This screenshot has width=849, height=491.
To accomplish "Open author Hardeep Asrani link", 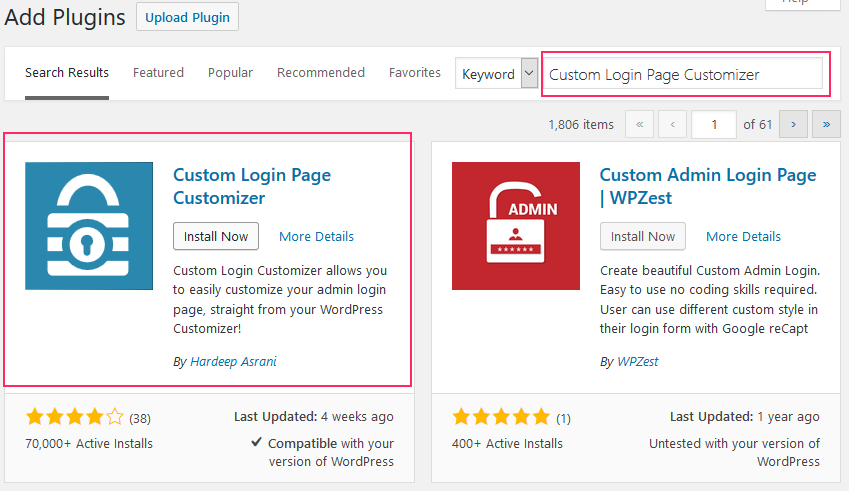I will coord(233,362).
